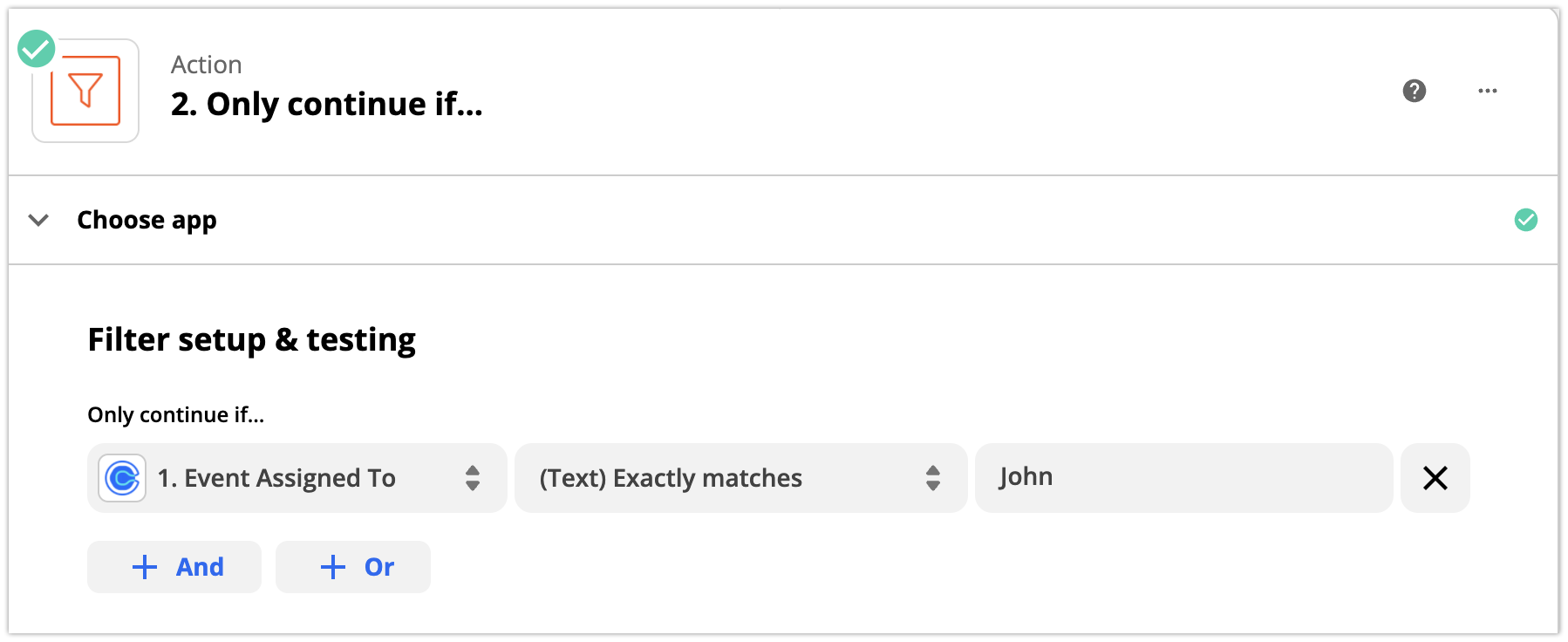Select the "Choose app" section header

point(147,220)
